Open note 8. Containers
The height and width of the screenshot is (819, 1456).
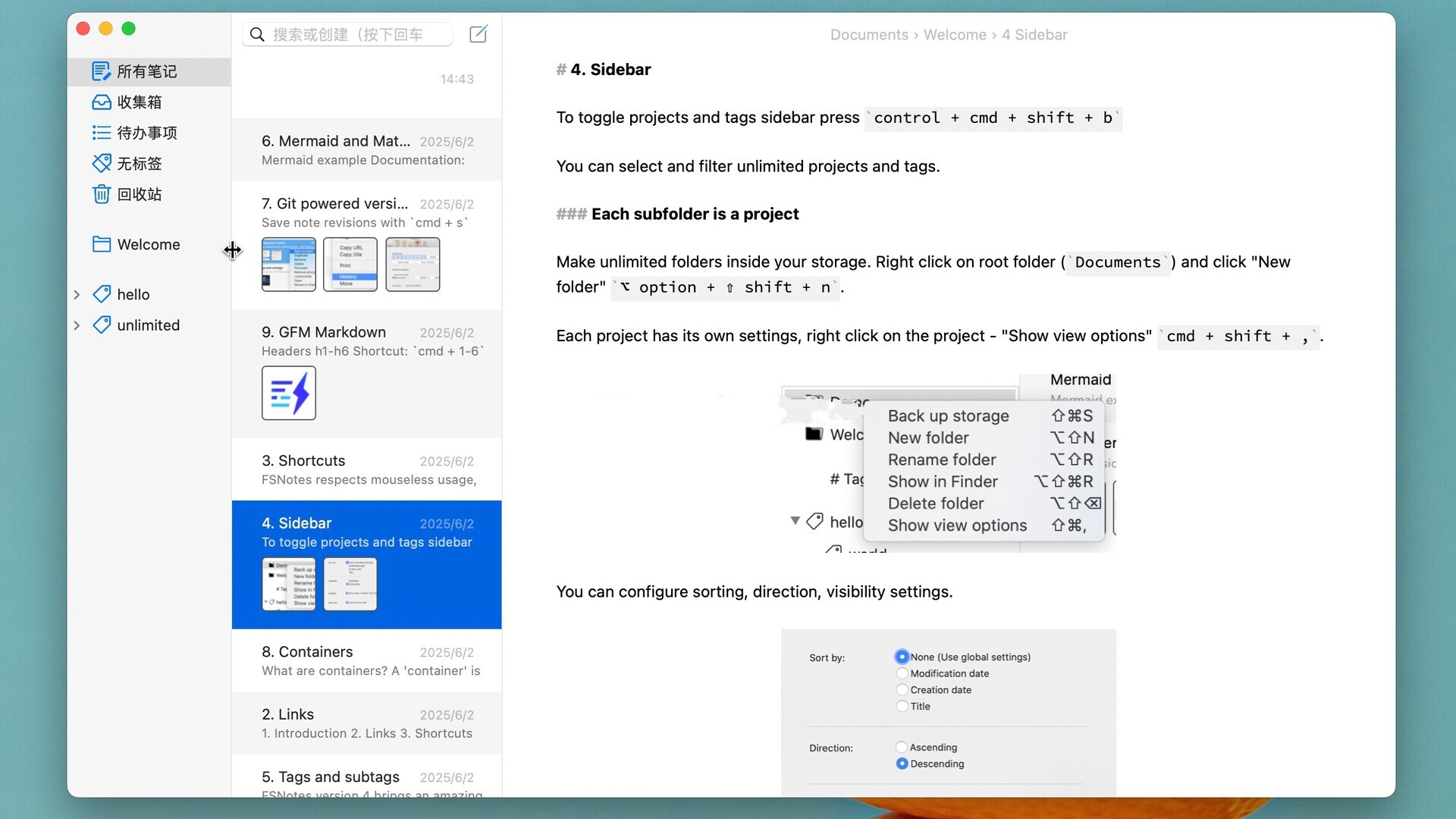click(367, 661)
